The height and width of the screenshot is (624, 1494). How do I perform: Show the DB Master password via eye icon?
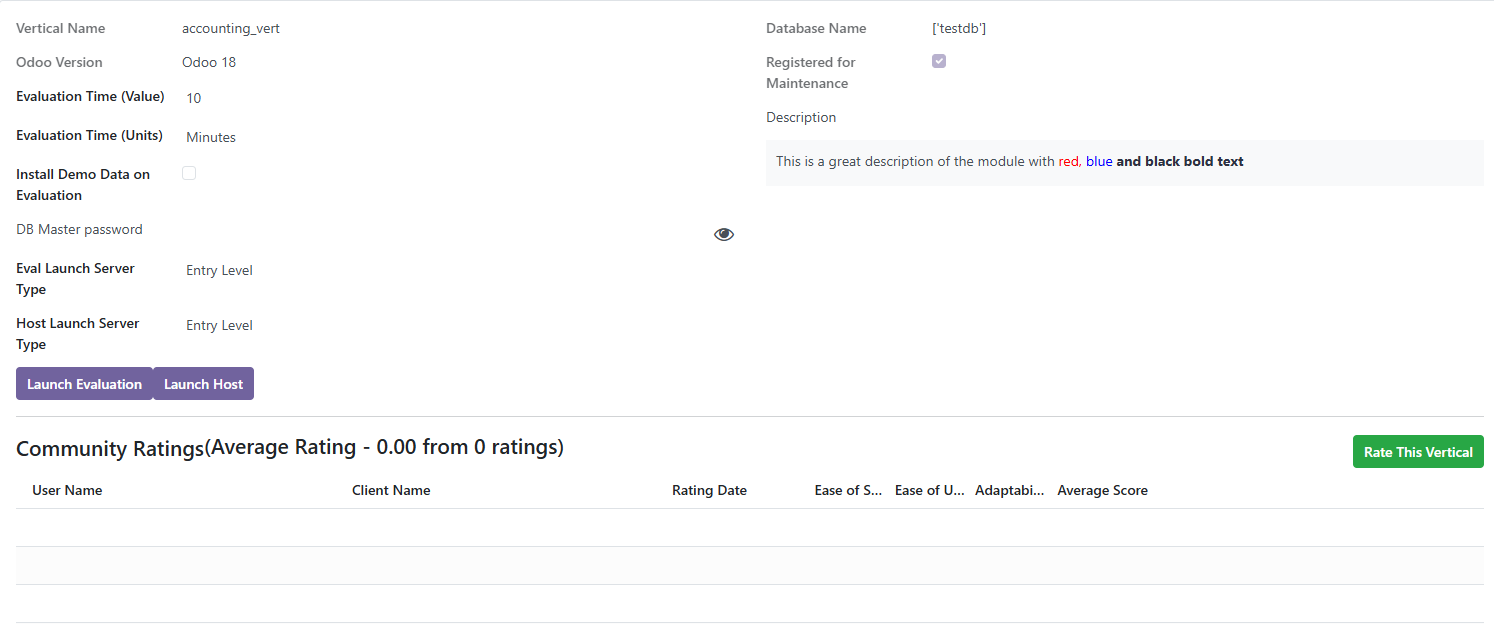click(724, 234)
